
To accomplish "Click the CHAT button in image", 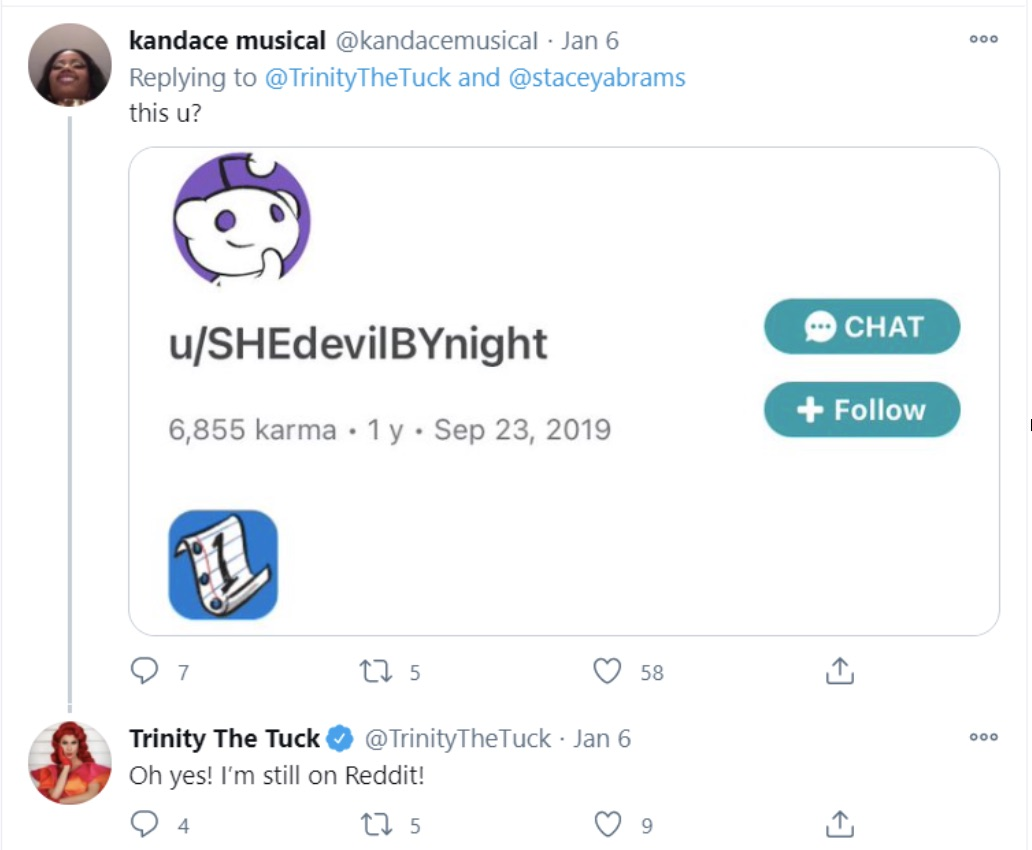I will point(862,327).
